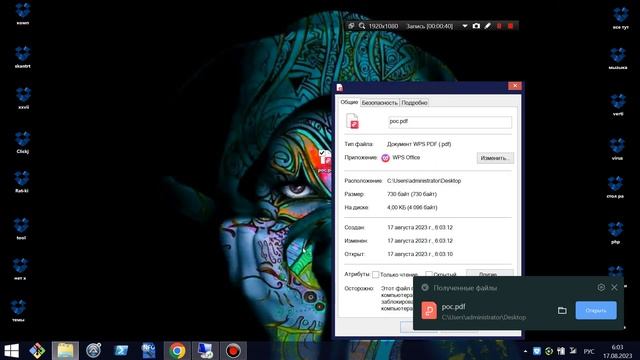Select the темы desktop icon
Image resolution: width=640 pixels, height=360 pixels.
tap(18, 311)
